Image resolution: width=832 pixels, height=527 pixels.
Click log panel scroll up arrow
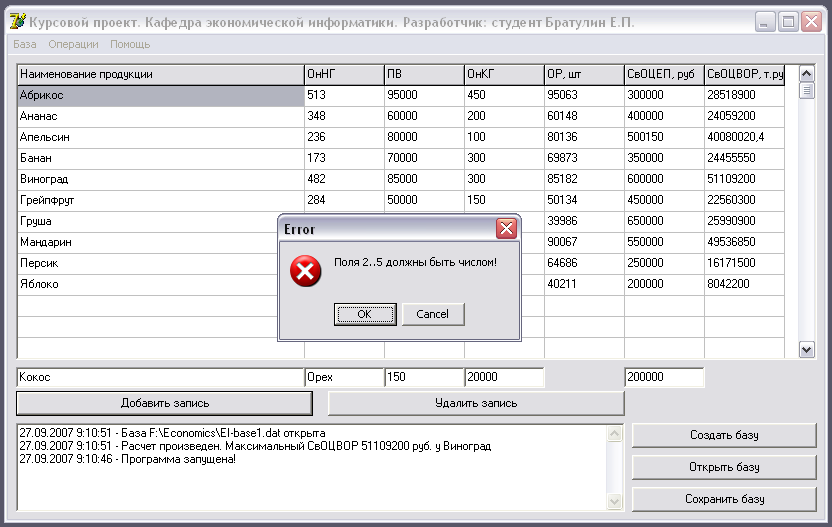(x=614, y=434)
